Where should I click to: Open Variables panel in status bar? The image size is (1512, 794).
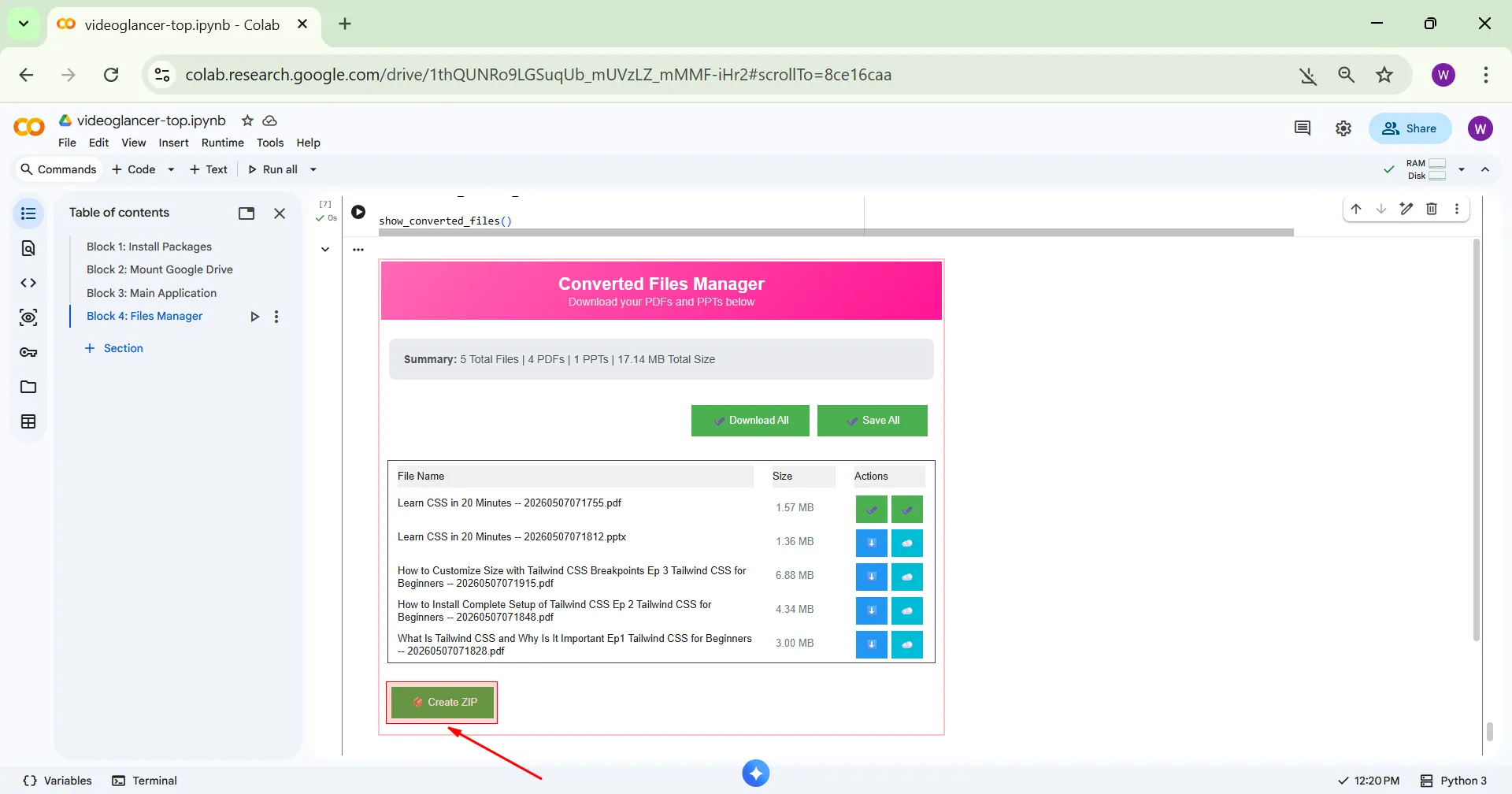[x=57, y=781]
